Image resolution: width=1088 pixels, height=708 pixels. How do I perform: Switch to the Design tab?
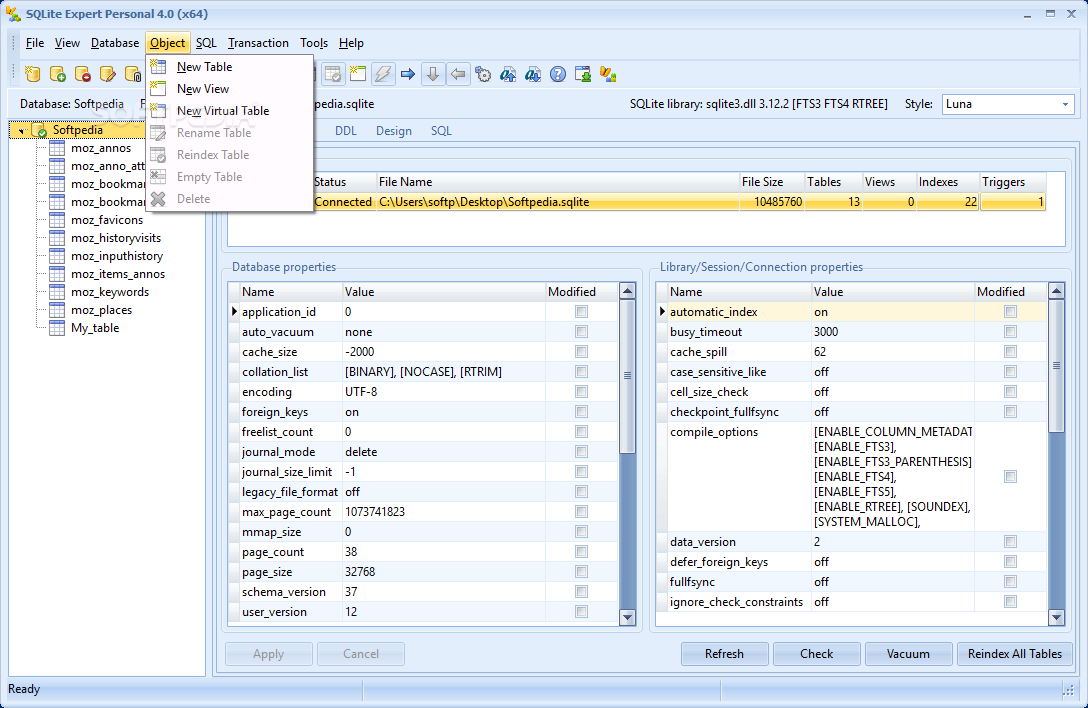click(x=393, y=130)
